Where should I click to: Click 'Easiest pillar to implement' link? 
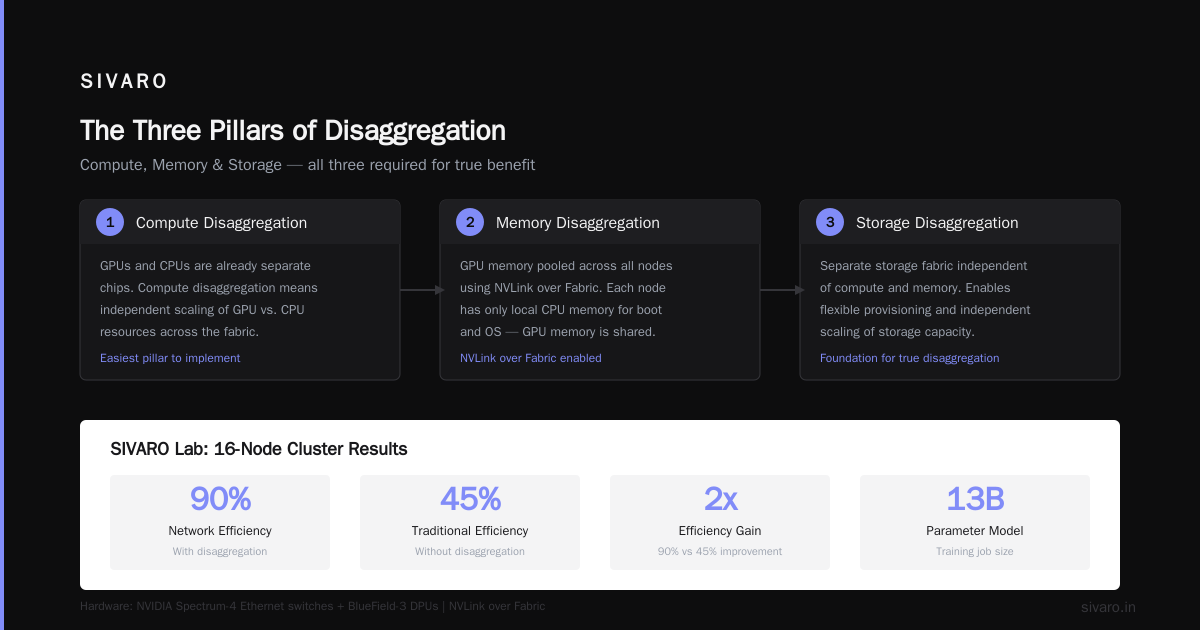pos(170,358)
